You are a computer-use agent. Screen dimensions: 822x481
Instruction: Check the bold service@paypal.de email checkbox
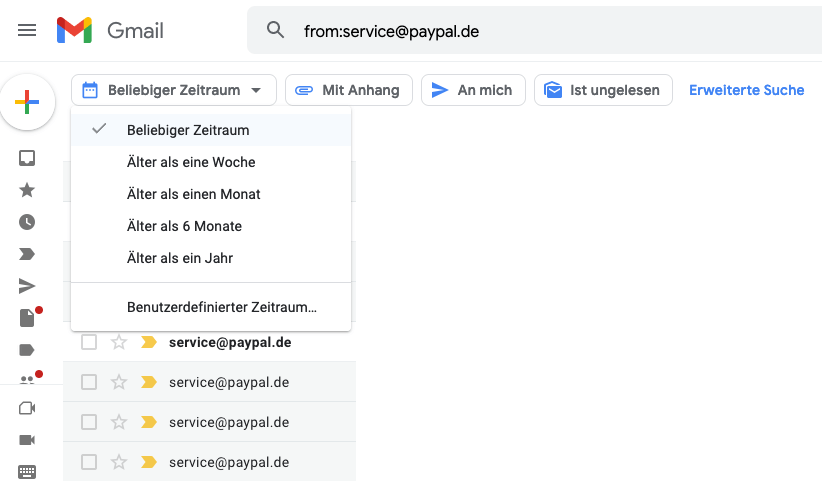[x=89, y=342]
